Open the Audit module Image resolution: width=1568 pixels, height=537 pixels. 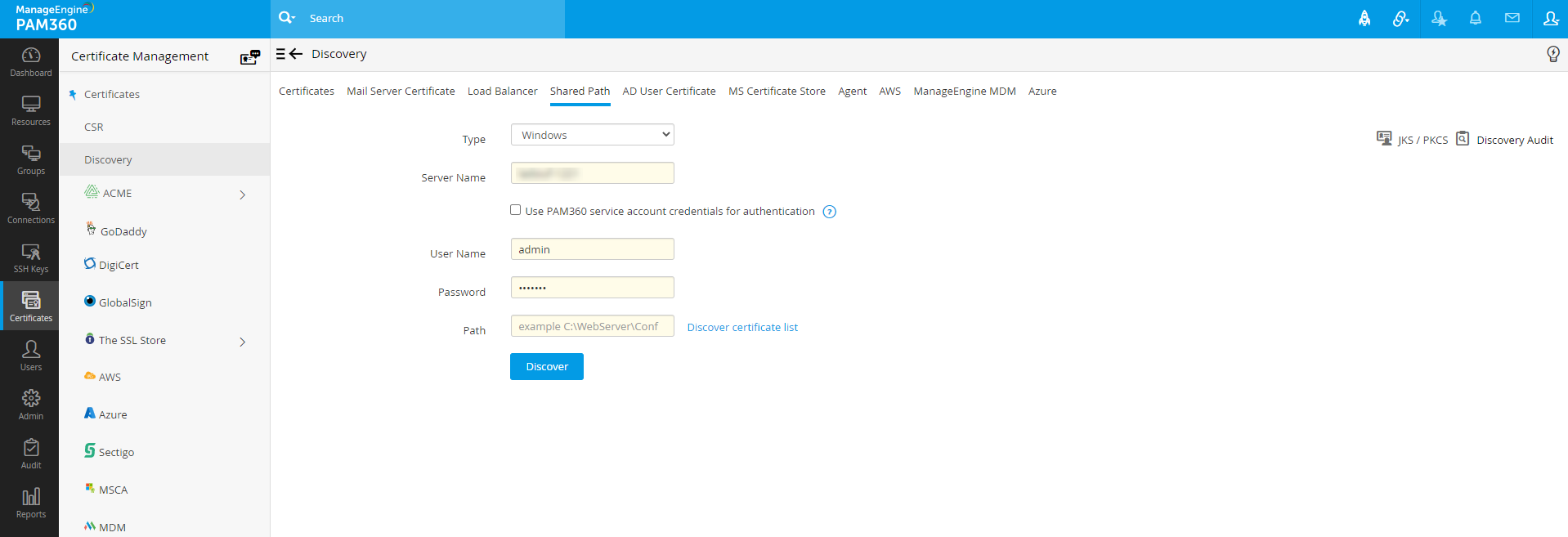point(30,454)
